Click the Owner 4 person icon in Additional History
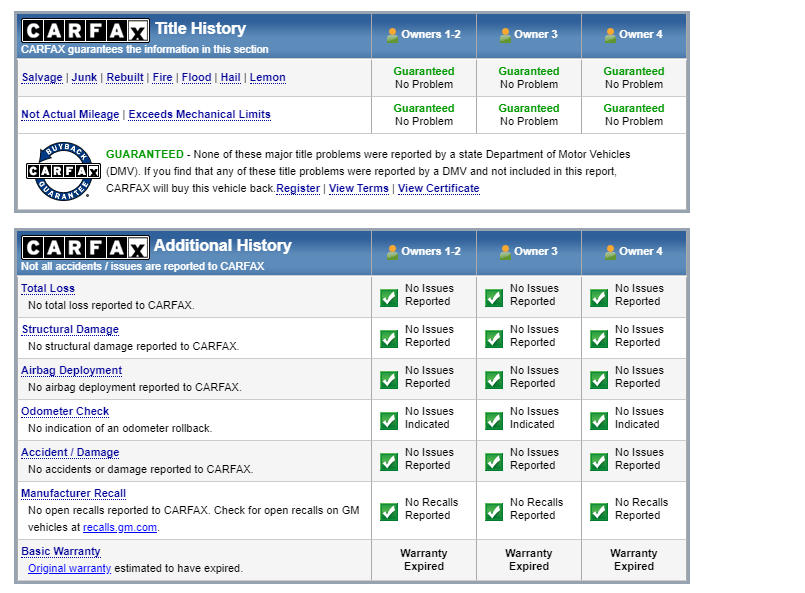This screenshot has height=593, width=805. 610,252
